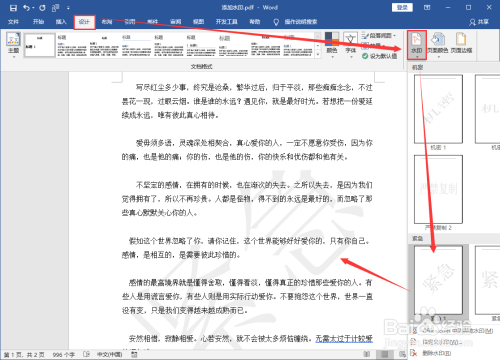Click the Save icon in the title bar
Viewport: 500px width, 360px height.
[x=13, y=8]
